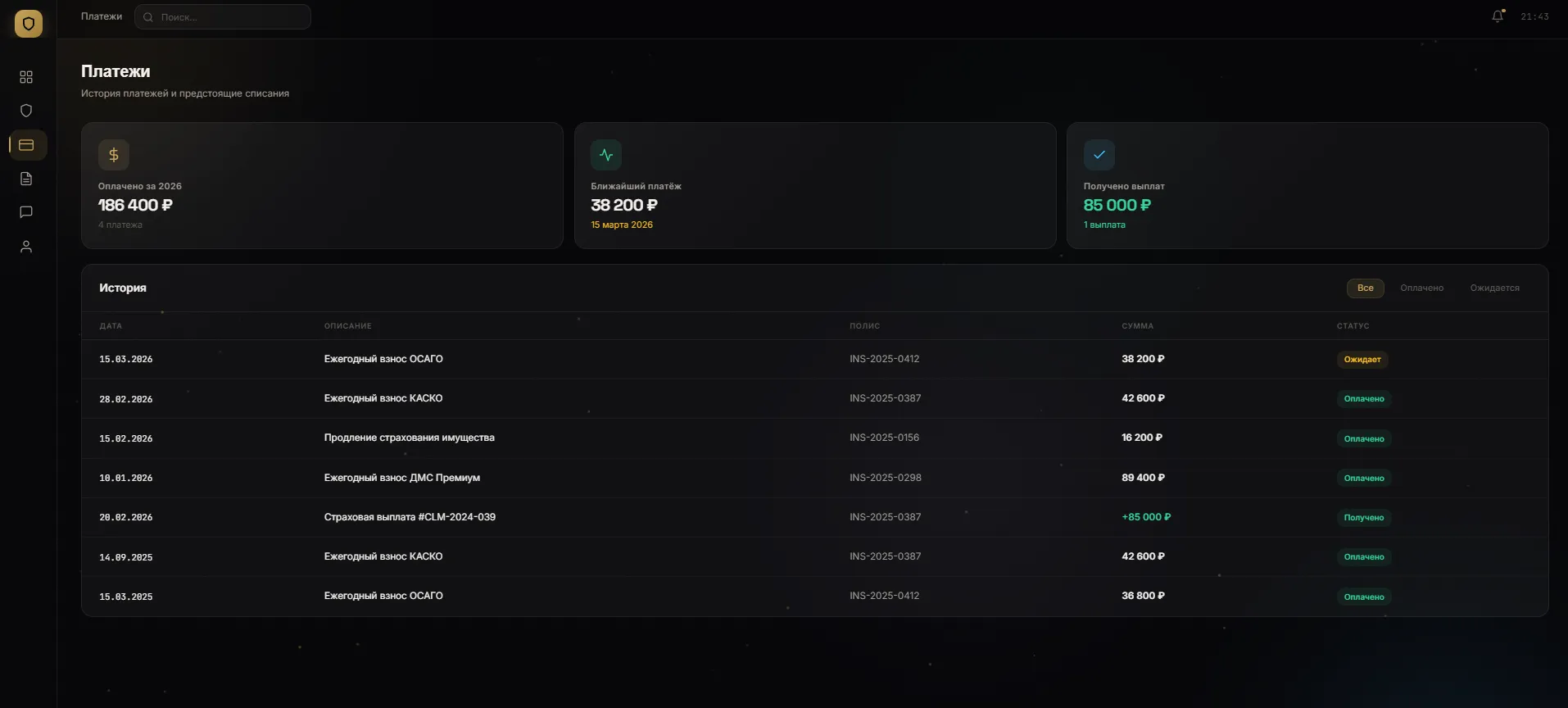Open the "Страховая выплата #CLM-2024-039" row
This screenshot has height=708, width=1568.
click(x=410, y=517)
